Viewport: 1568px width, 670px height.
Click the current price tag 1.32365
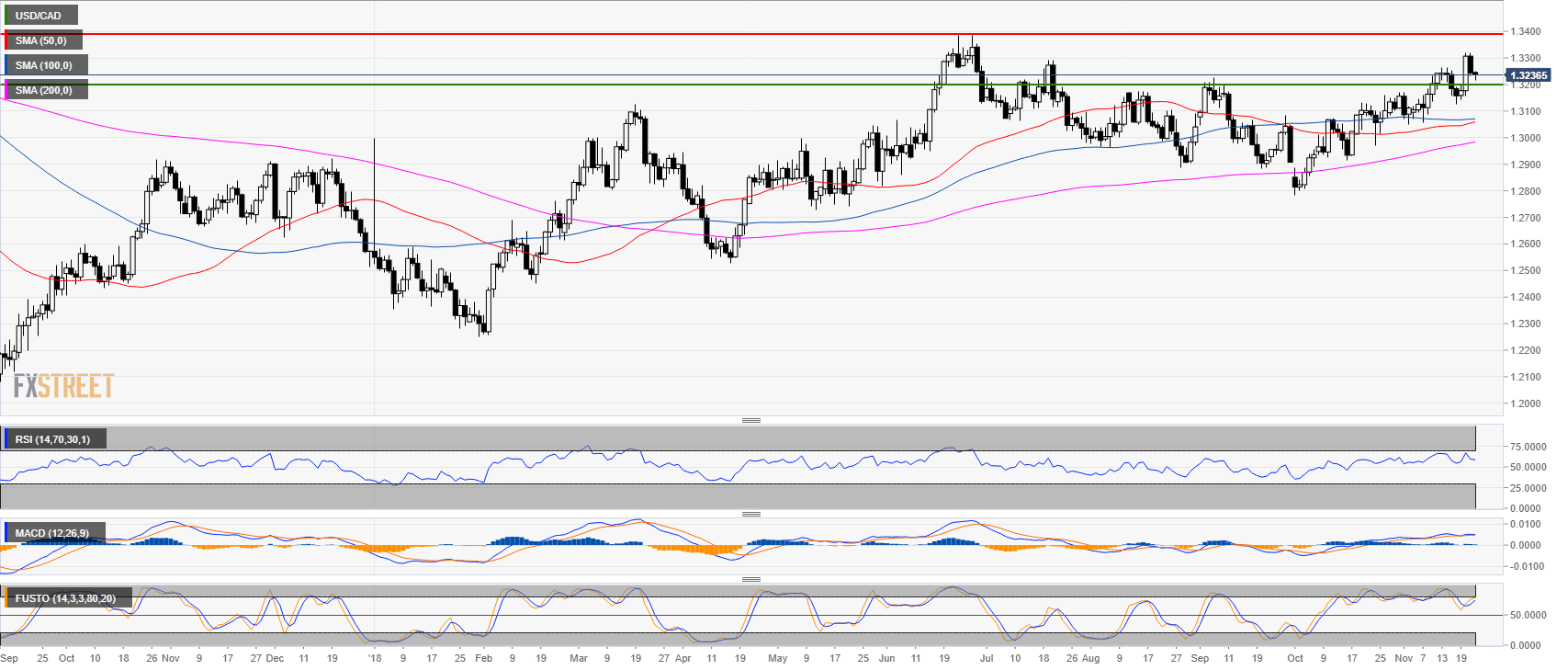click(1529, 75)
